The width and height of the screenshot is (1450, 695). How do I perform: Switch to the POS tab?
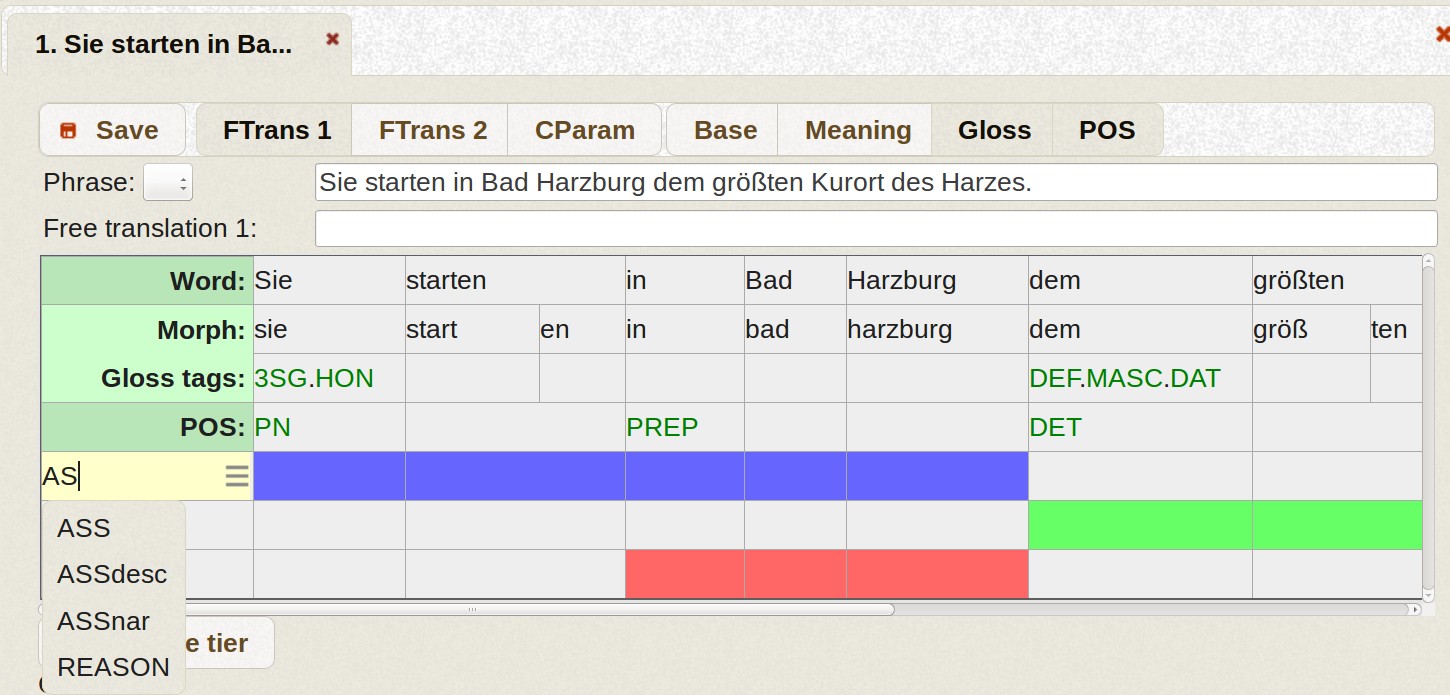pyautogui.click(x=1107, y=130)
